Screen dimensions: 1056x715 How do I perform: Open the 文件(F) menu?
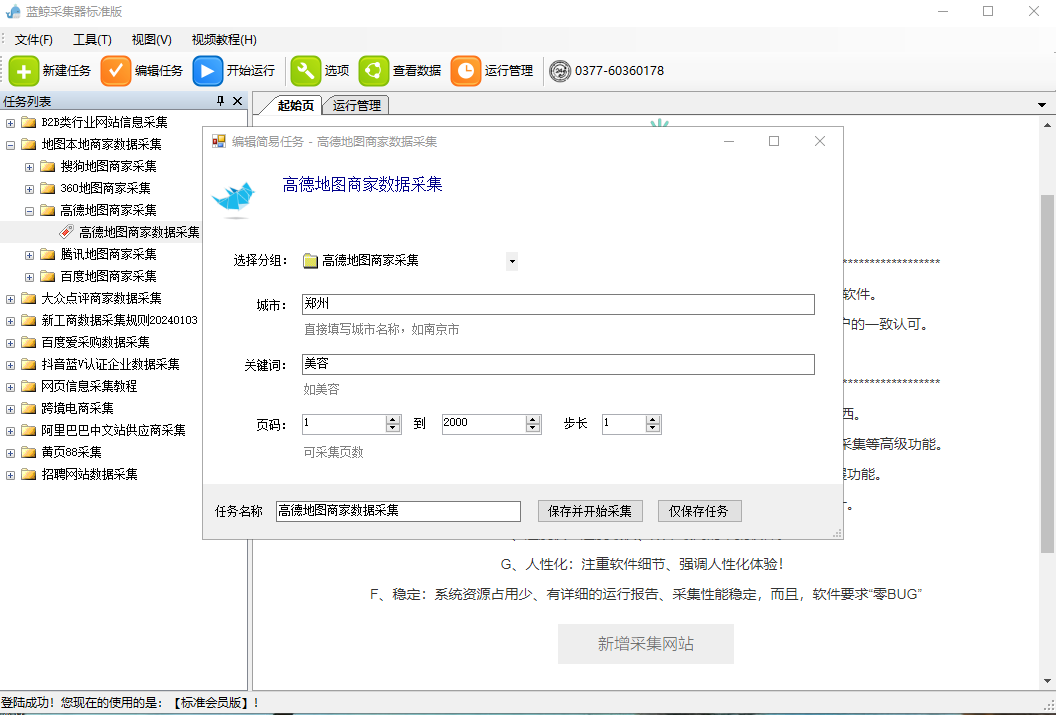point(34,40)
